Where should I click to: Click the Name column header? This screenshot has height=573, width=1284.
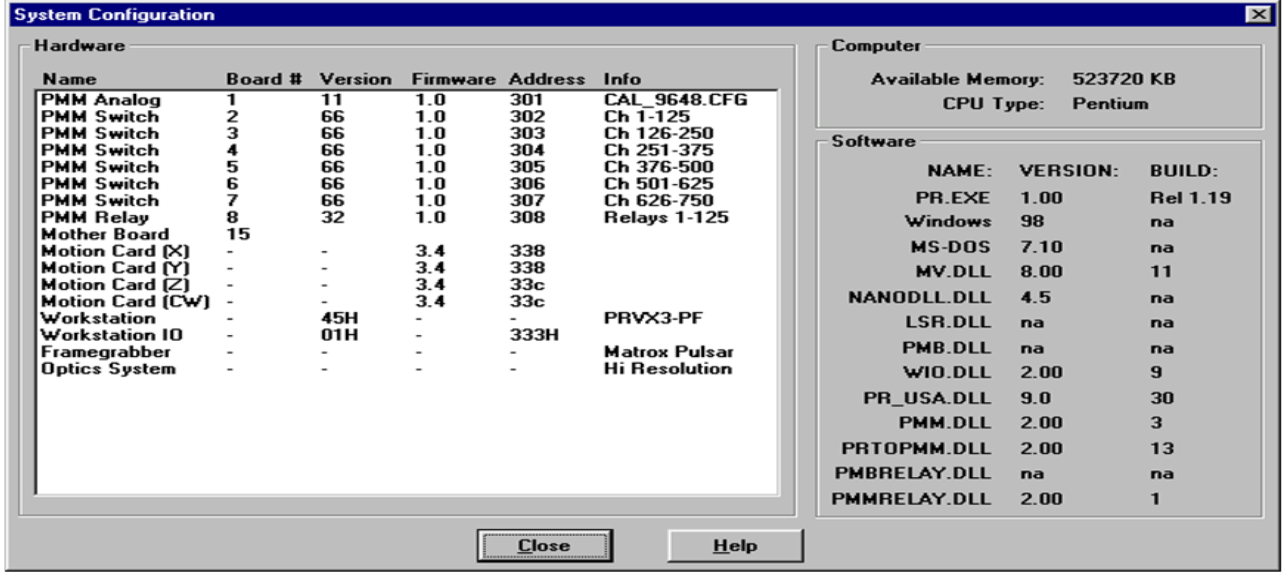[x=67, y=78]
